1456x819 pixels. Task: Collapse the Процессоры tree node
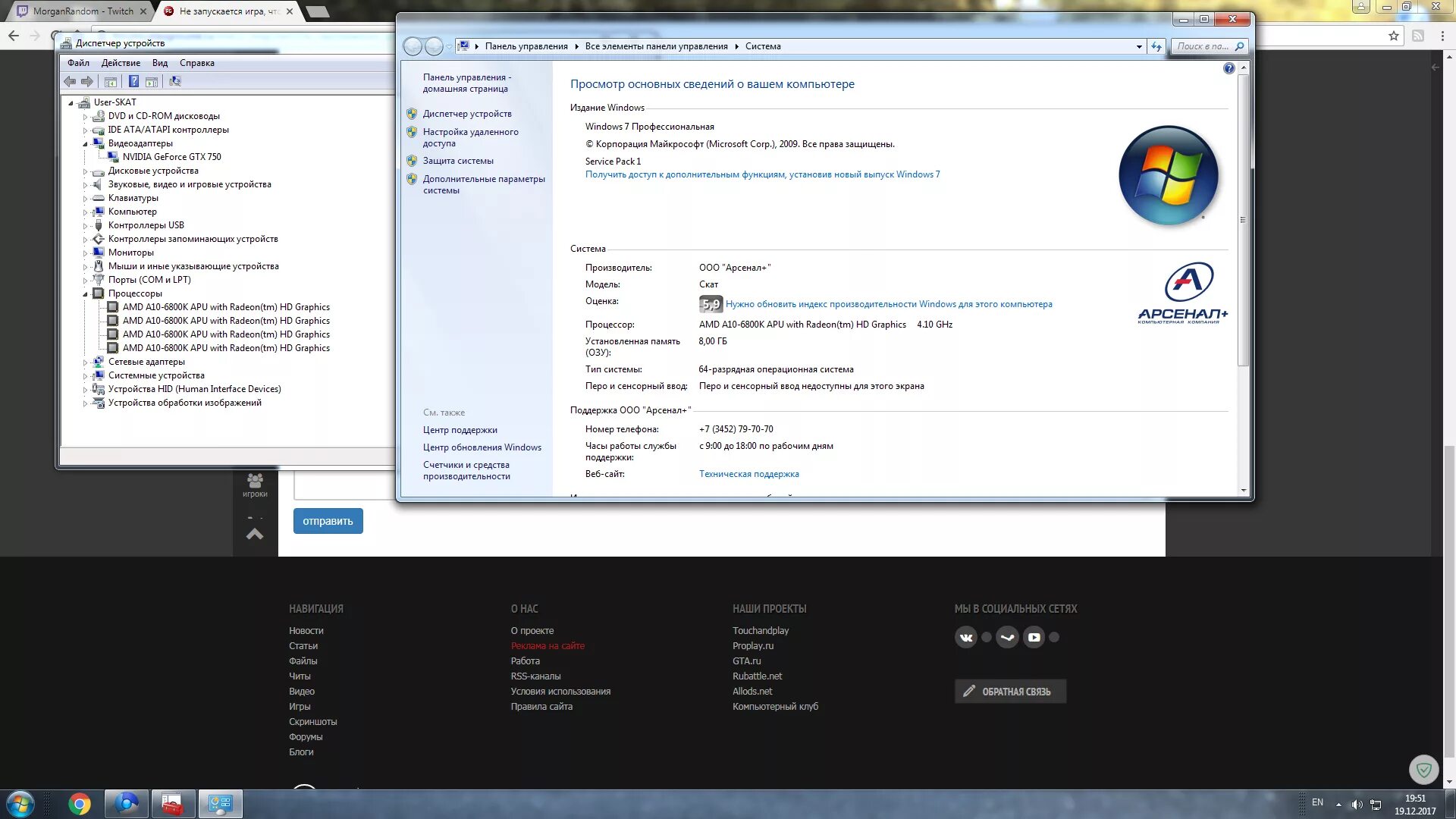point(85,293)
